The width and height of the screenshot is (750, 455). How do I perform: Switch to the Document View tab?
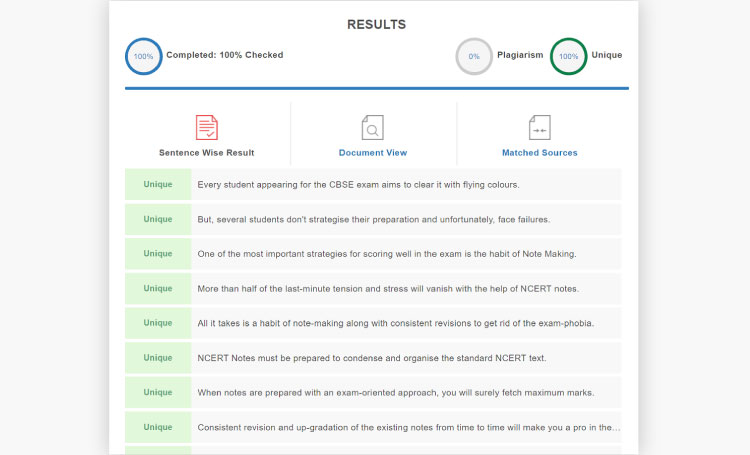click(373, 153)
